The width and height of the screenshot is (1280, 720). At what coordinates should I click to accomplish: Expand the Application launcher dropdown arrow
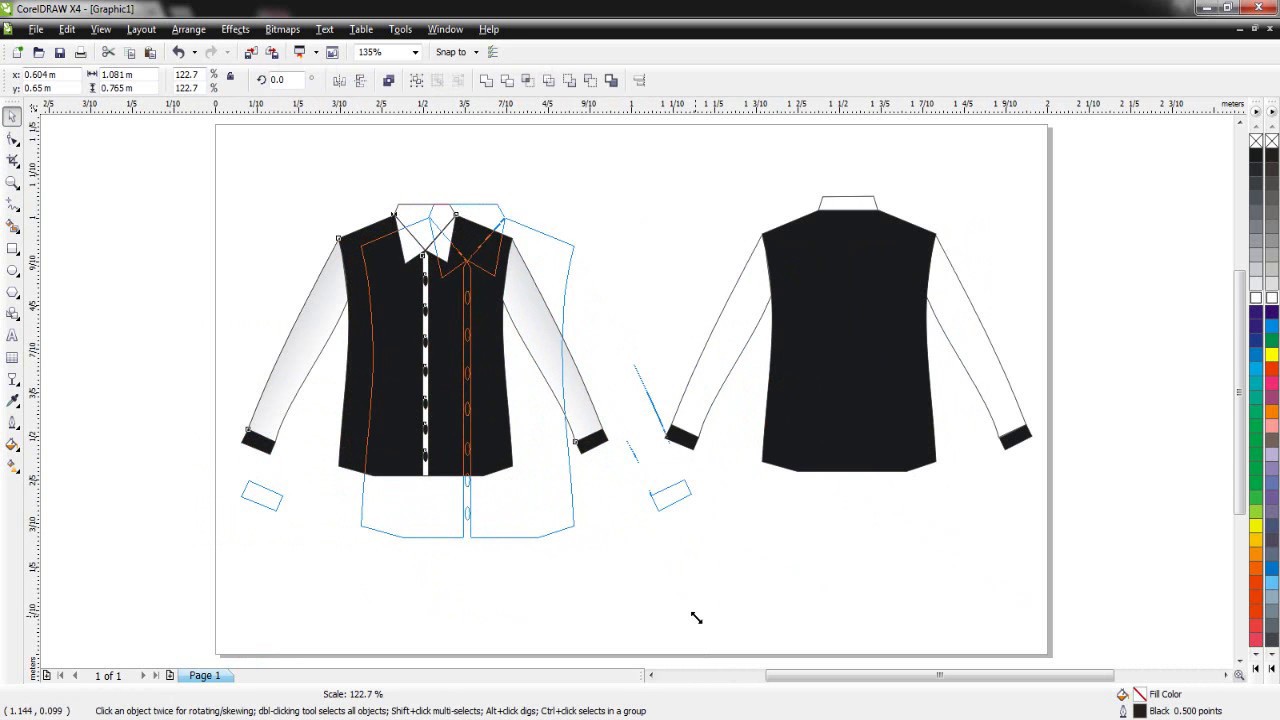[x=316, y=52]
